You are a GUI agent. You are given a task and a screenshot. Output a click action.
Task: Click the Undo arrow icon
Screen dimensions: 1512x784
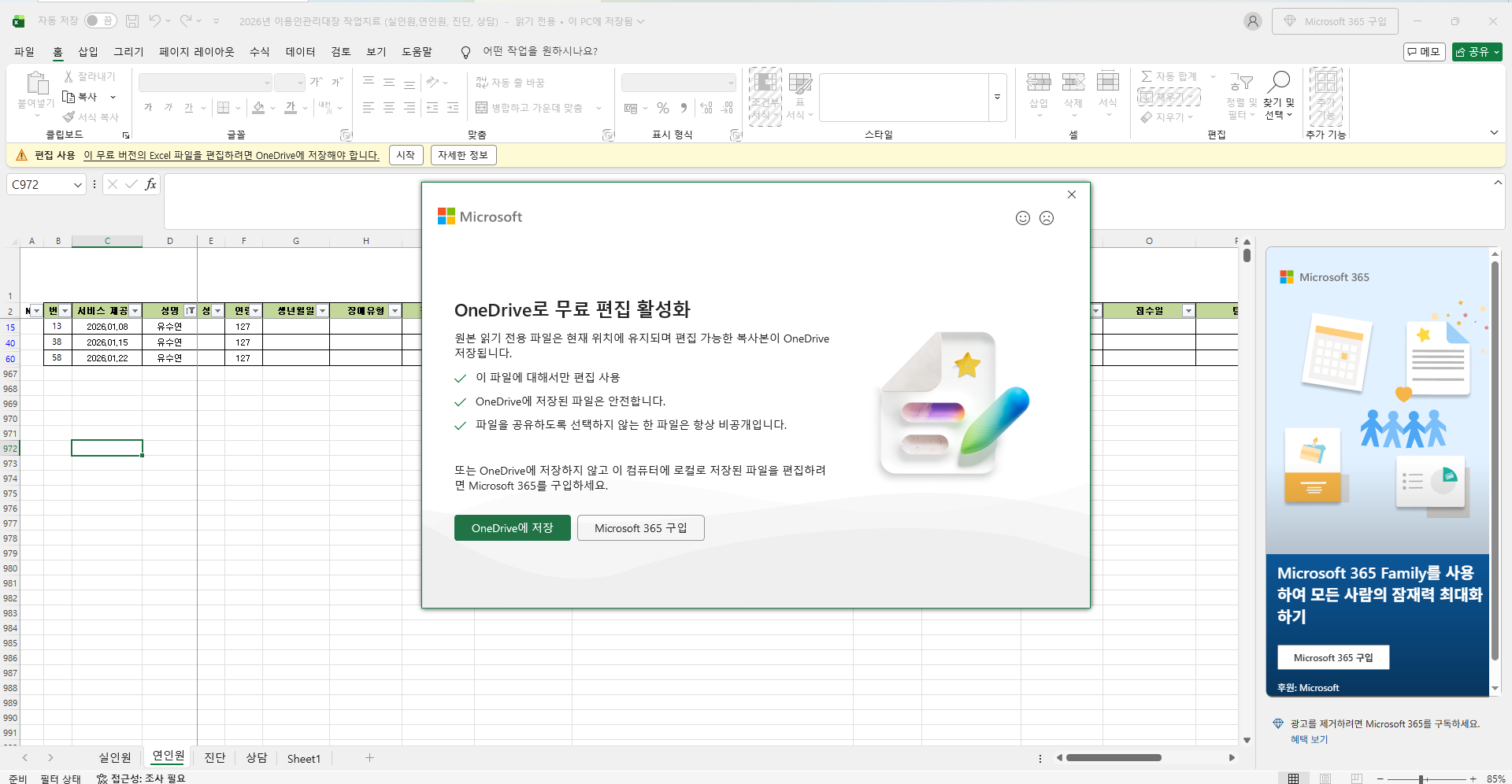coord(155,21)
